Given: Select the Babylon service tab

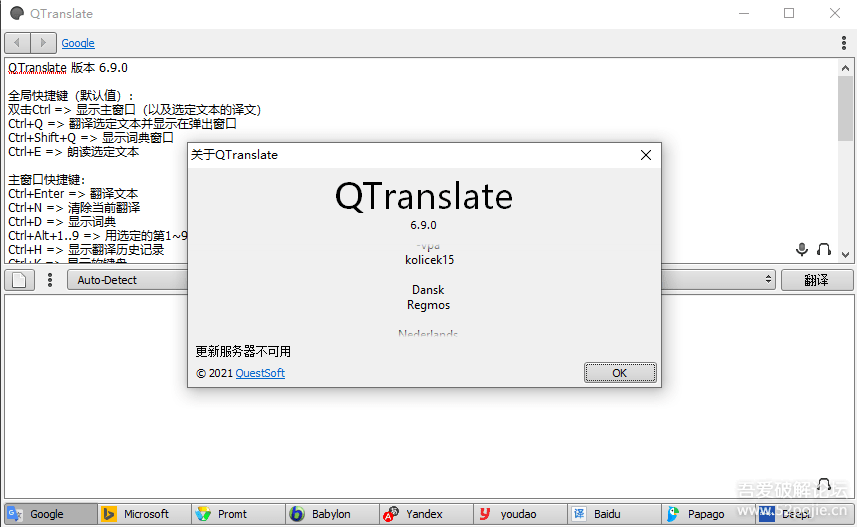Looking at the screenshot, I should 333,514.
